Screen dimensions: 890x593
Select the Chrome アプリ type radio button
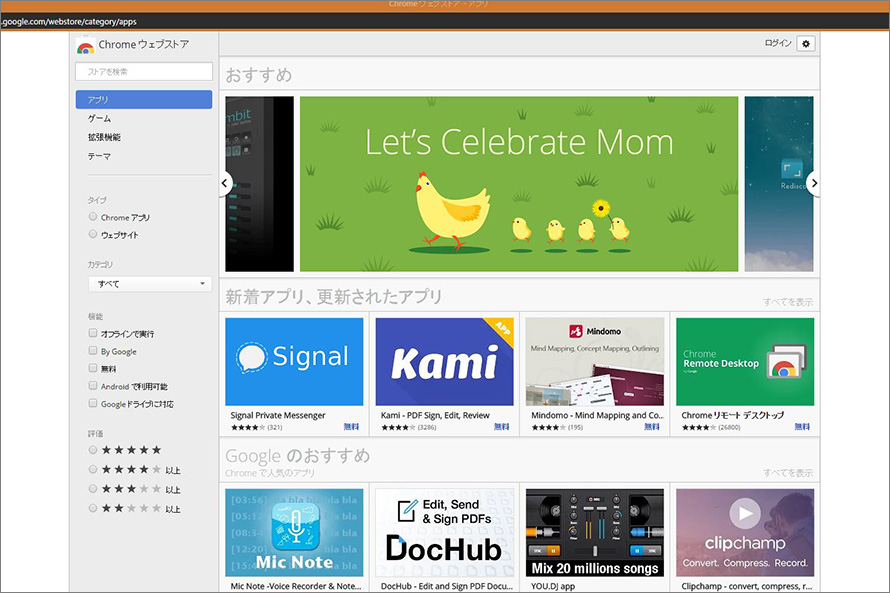[x=93, y=217]
